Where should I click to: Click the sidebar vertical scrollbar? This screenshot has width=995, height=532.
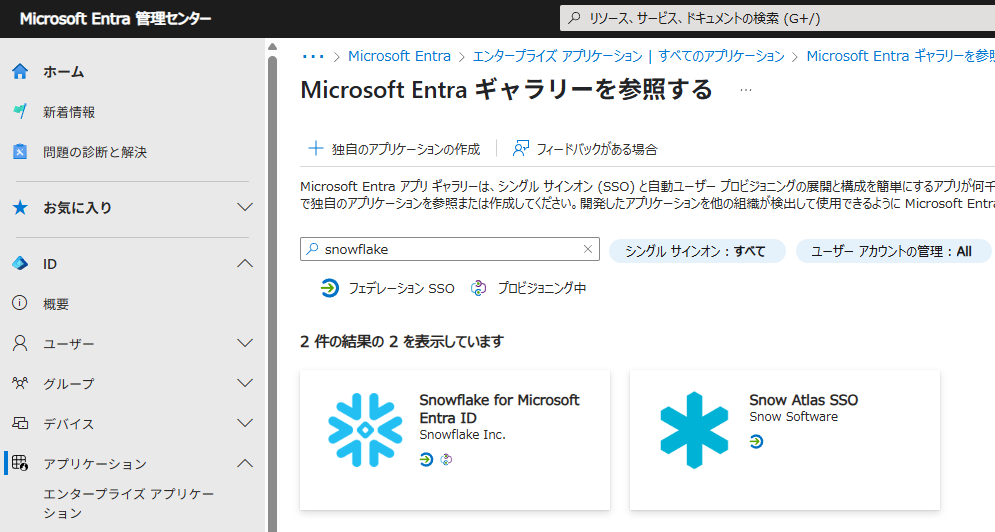point(272,292)
